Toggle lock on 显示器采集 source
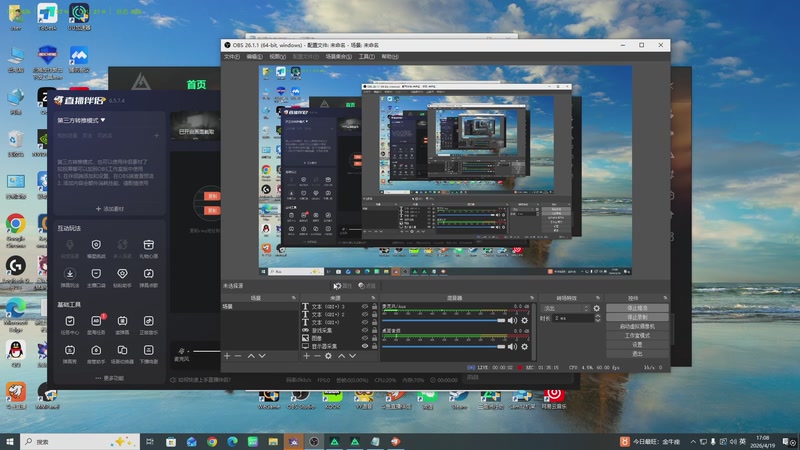800x450 pixels. coord(374,346)
